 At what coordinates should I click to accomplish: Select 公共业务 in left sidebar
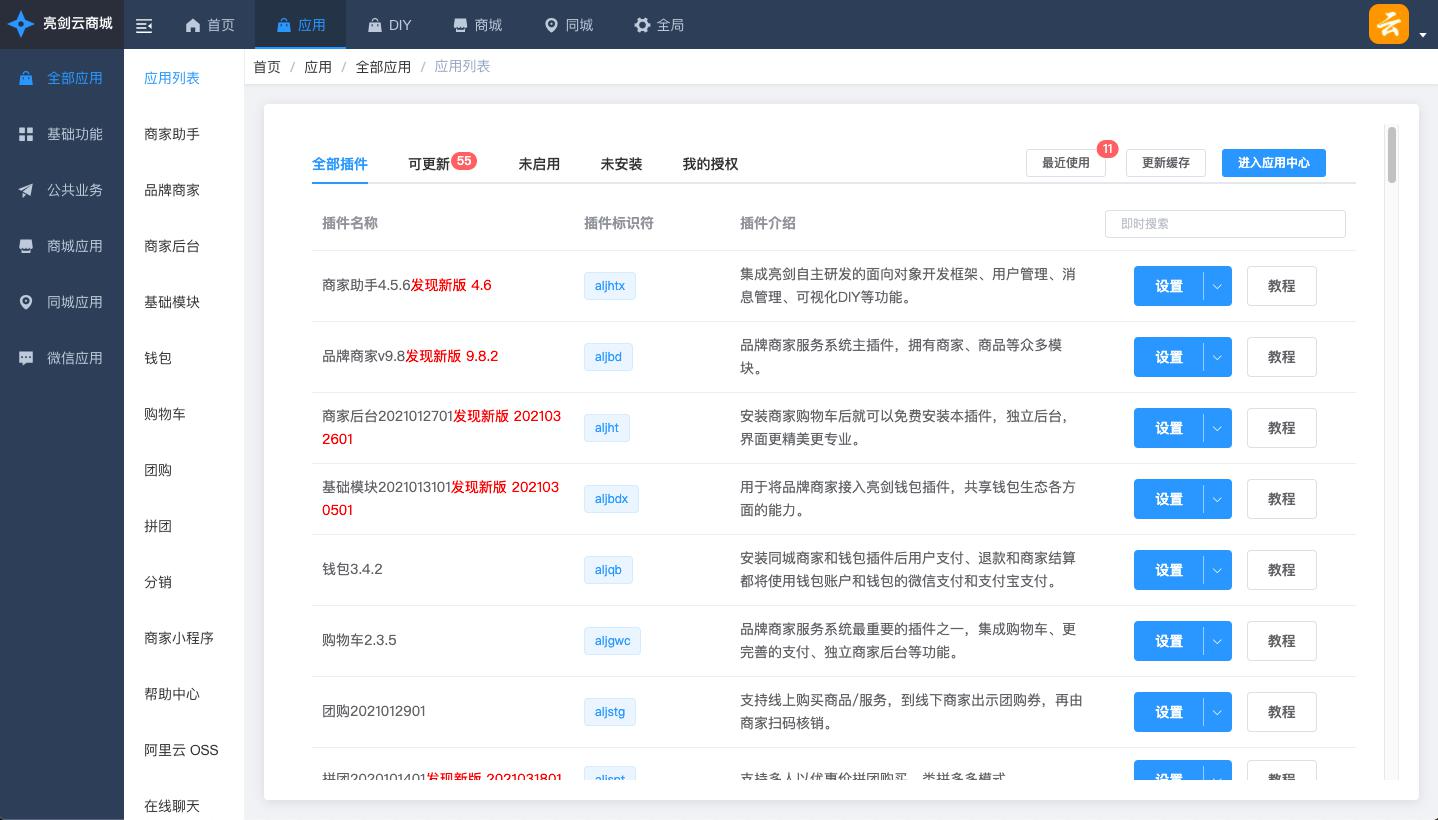[x=62, y=190]
